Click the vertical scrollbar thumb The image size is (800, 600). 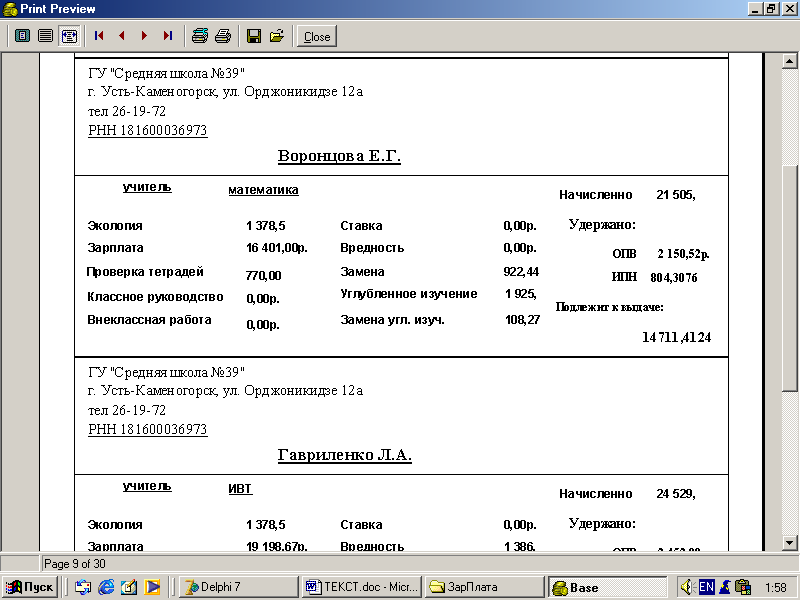click(x=789, y=278)
